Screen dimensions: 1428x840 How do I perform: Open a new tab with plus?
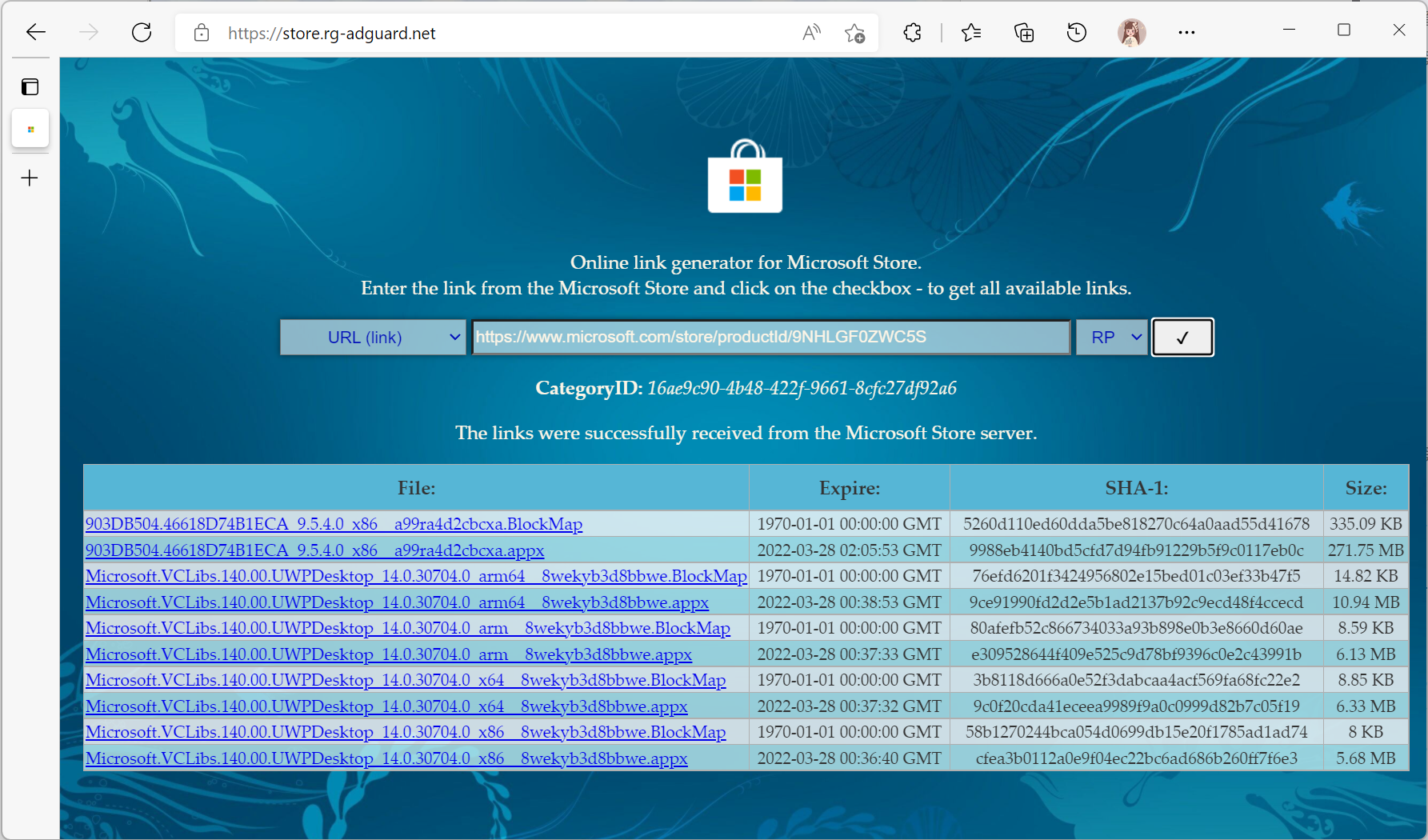(x=30, y=178)
